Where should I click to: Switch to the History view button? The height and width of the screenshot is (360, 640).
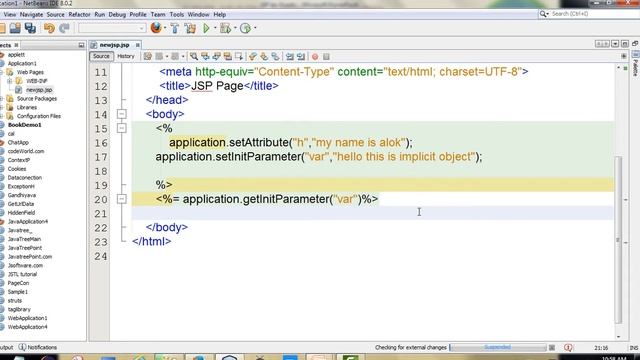point(126,56)
